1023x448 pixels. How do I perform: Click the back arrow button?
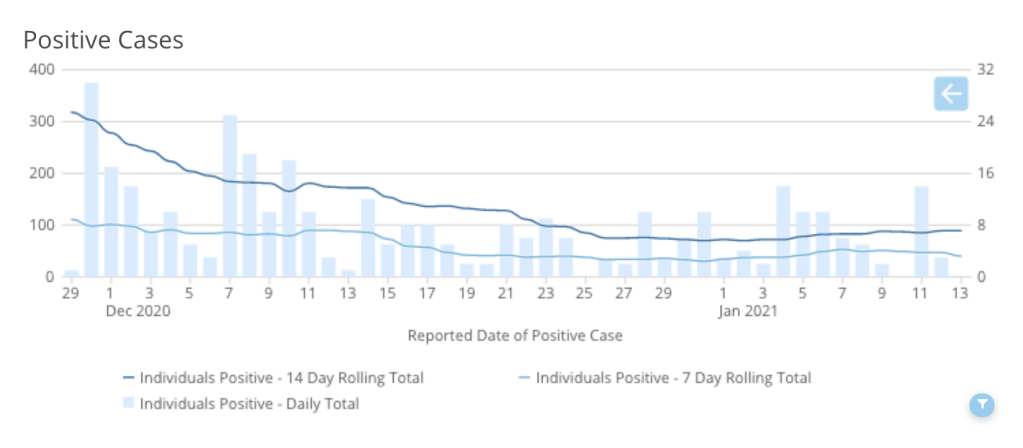[x=950, y=94]
